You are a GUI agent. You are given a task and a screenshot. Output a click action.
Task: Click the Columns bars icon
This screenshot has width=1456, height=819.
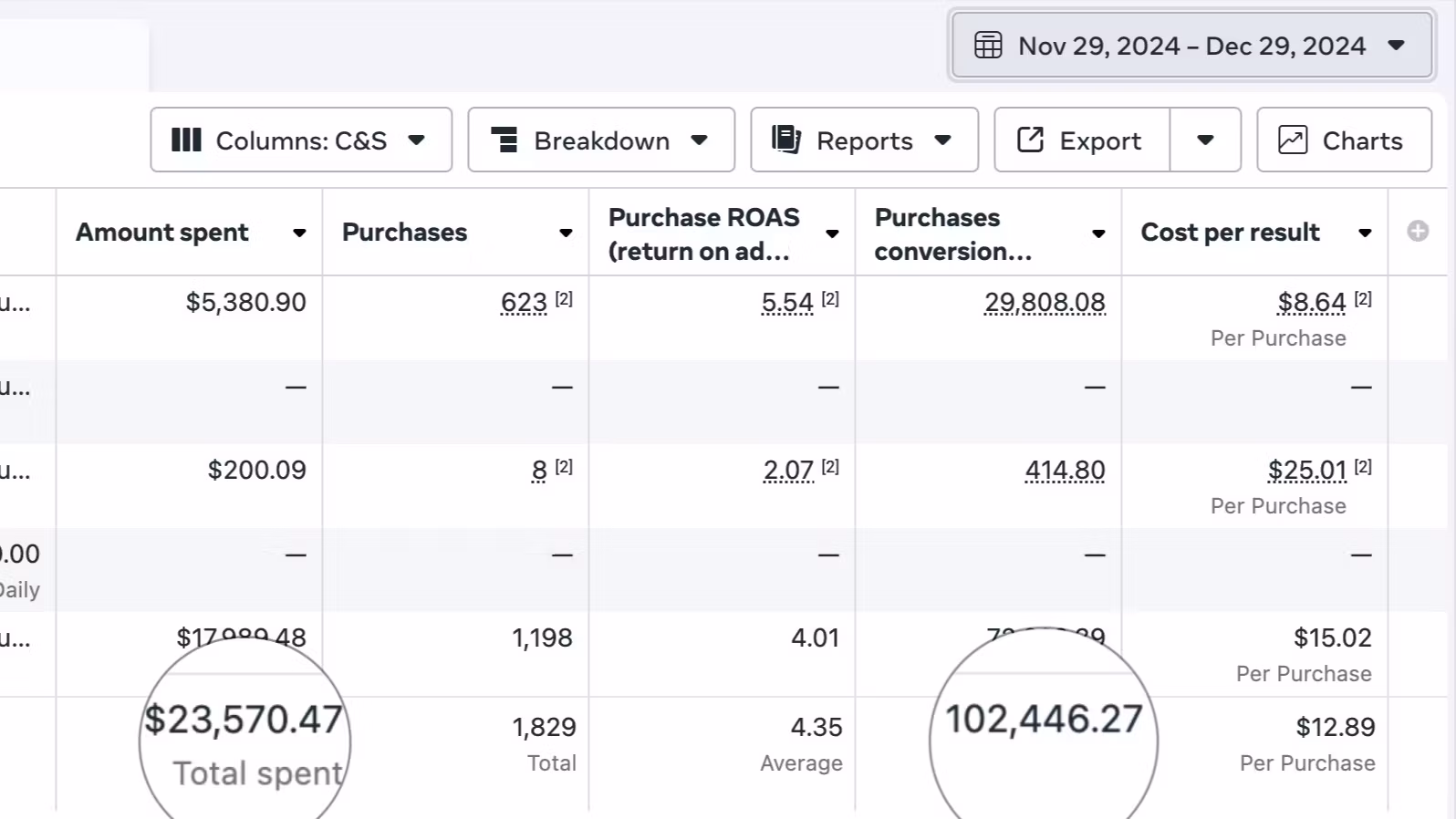[x=186, y=140]
